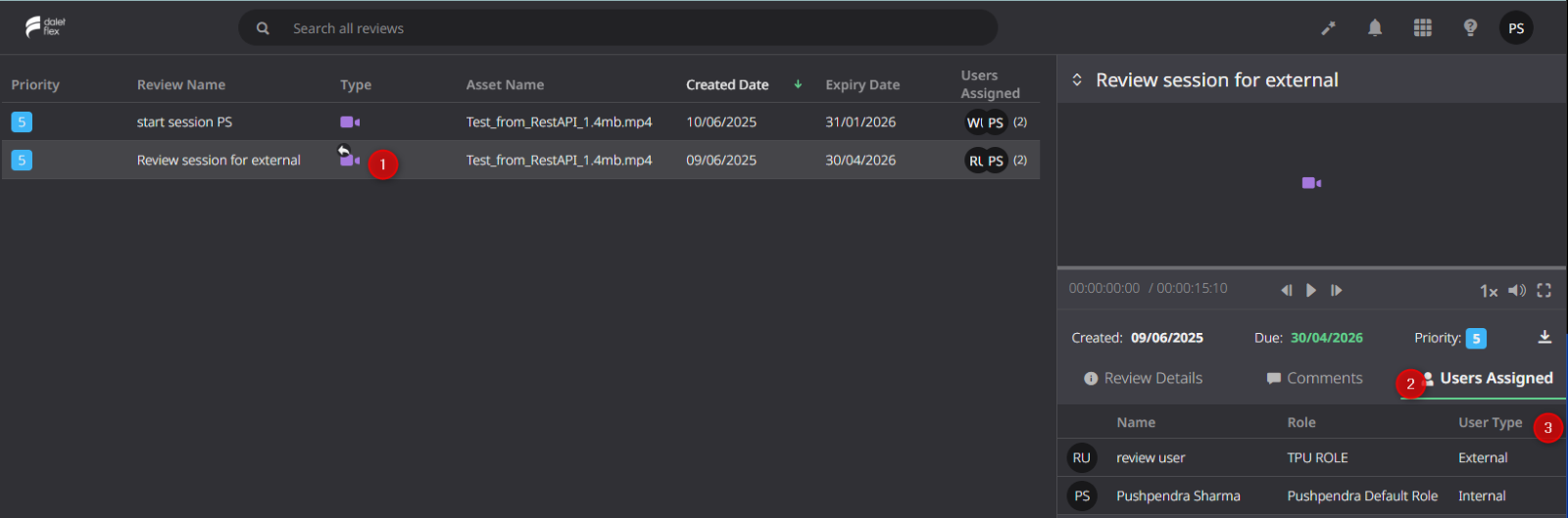Switch to the Review Details tab

coord(1143,378)
